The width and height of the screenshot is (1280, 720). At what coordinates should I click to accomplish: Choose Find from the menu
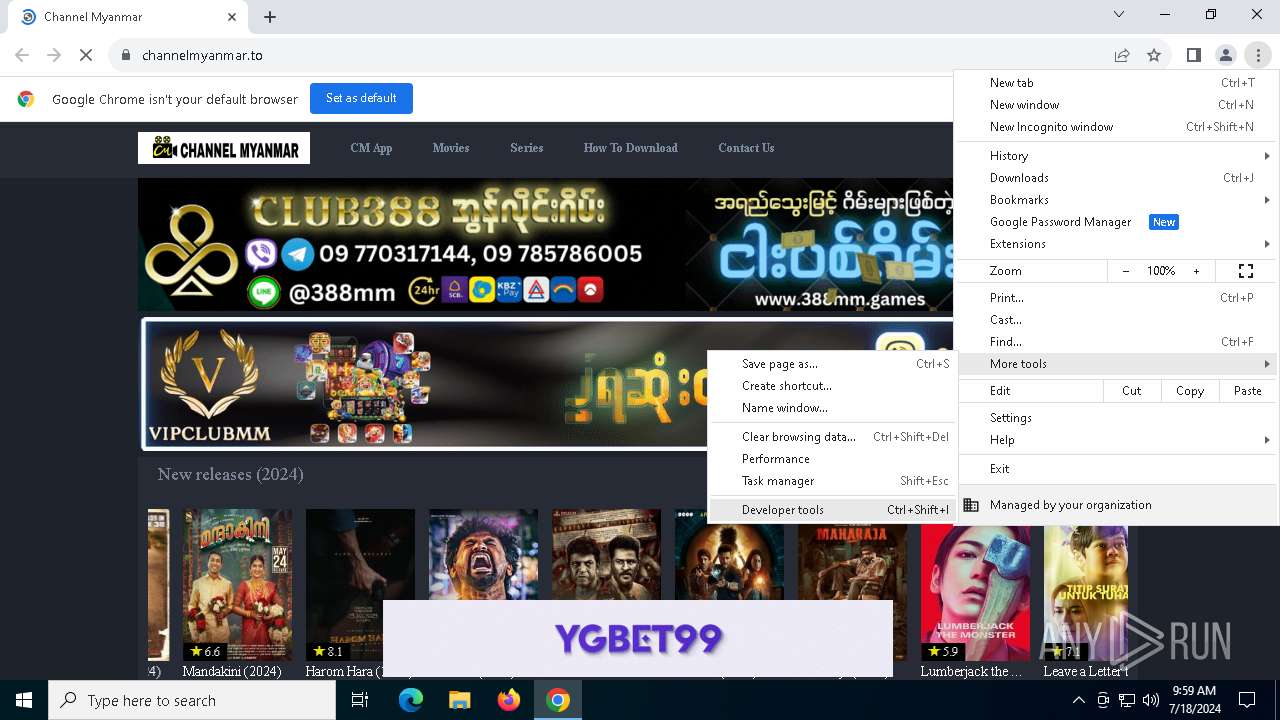click(x=1118, y=342)
